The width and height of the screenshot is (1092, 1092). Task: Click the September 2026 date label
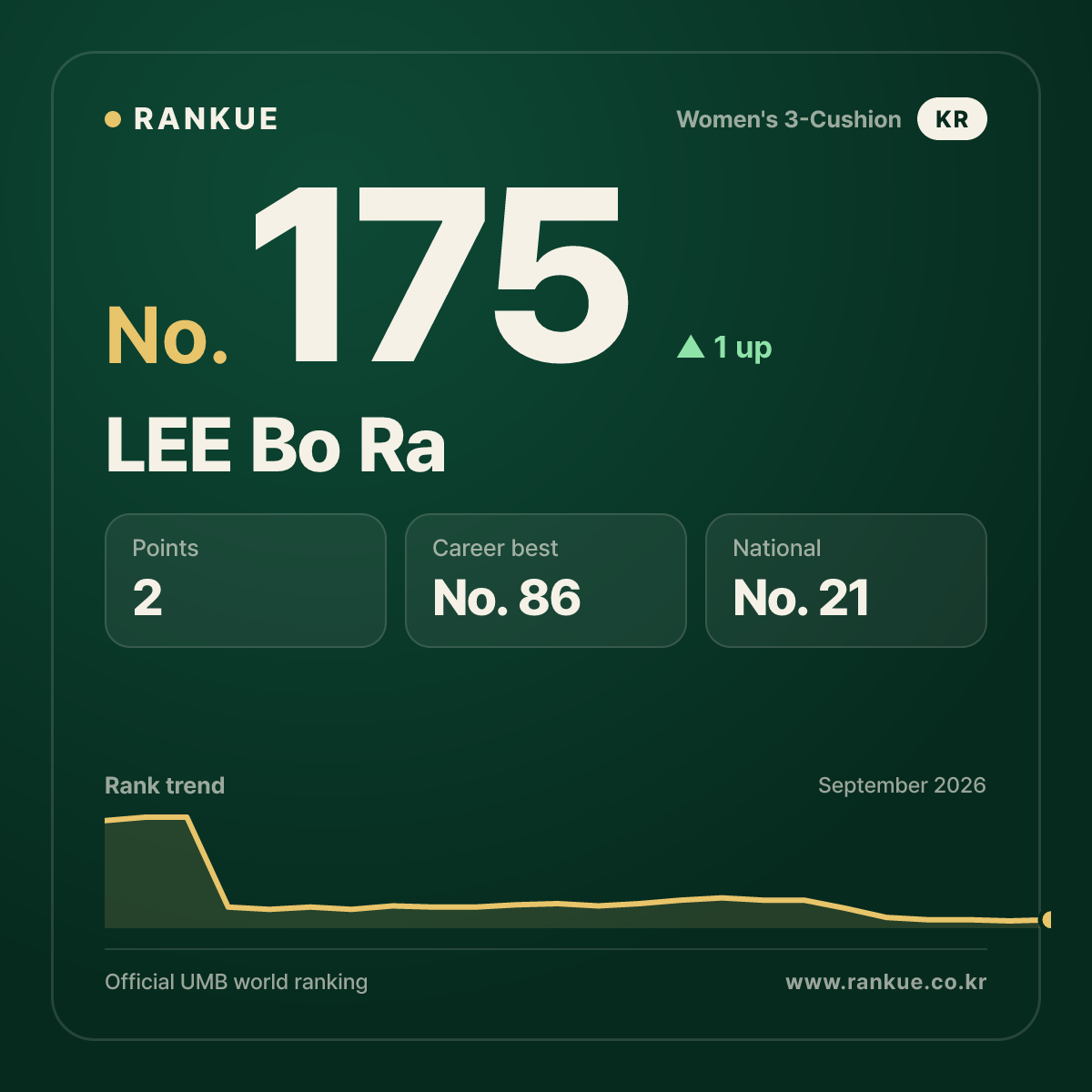pos(902,785)
